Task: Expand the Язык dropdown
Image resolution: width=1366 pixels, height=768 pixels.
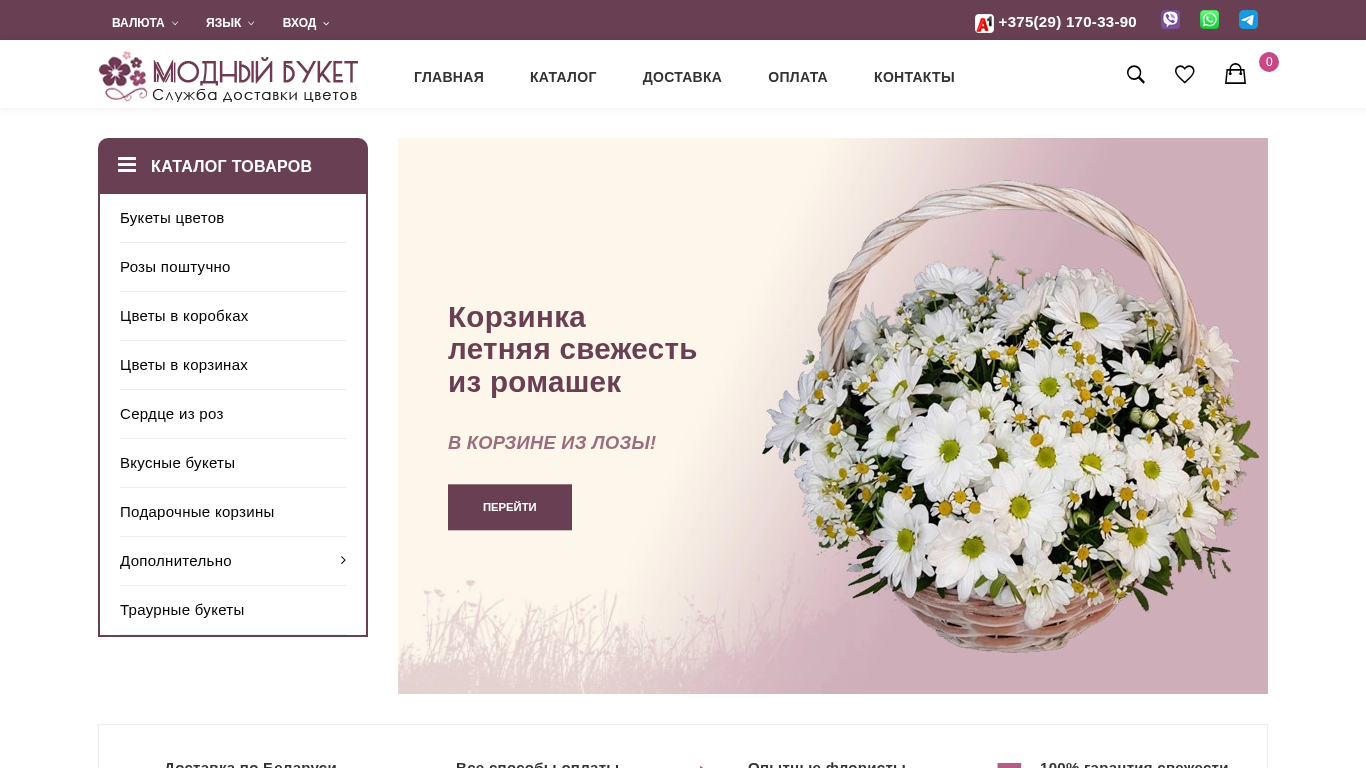Action: (x=230, y=22)
